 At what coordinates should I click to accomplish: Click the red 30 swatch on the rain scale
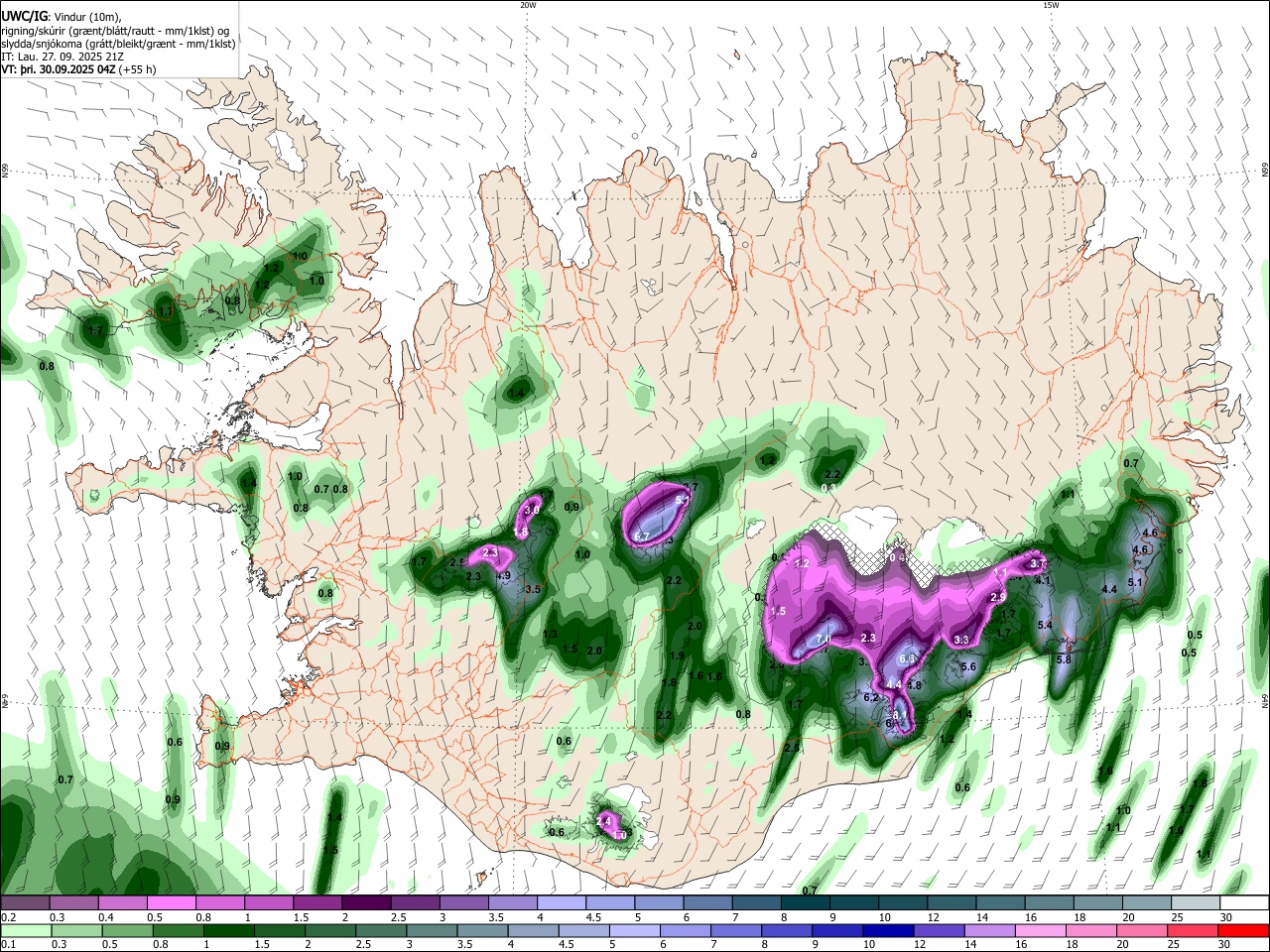pyautogui.click(x=1243, y=930)
